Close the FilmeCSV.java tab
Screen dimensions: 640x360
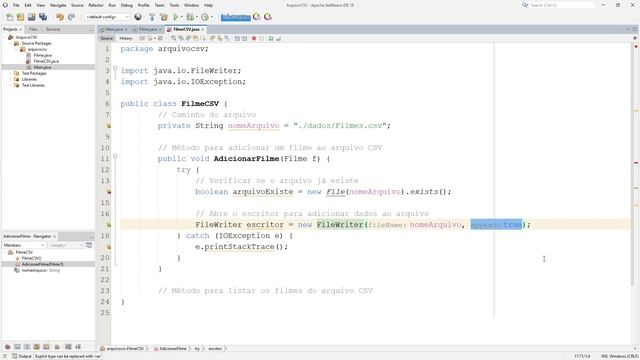tap(202, 29)
